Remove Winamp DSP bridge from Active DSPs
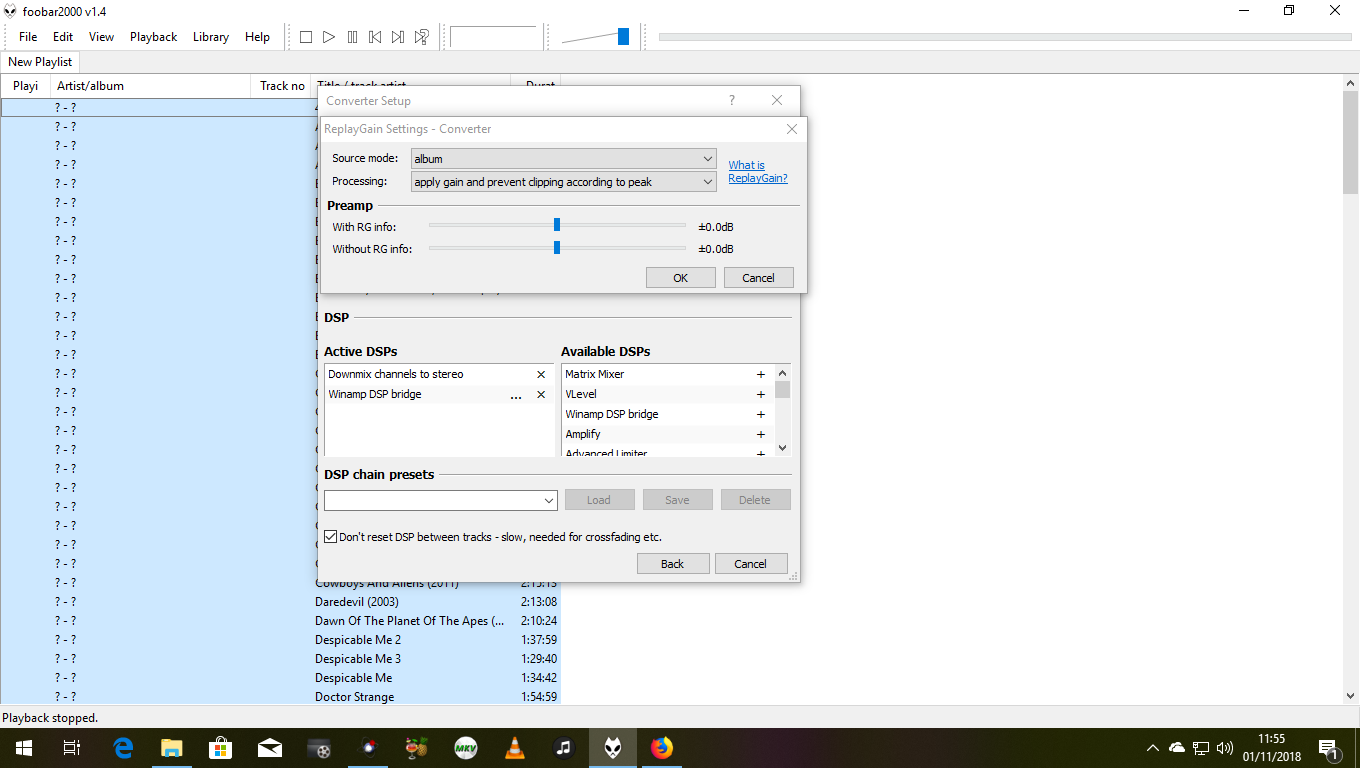Viewport: 1360px width, 768px height. pyautogui.click(x=541, y=394)
